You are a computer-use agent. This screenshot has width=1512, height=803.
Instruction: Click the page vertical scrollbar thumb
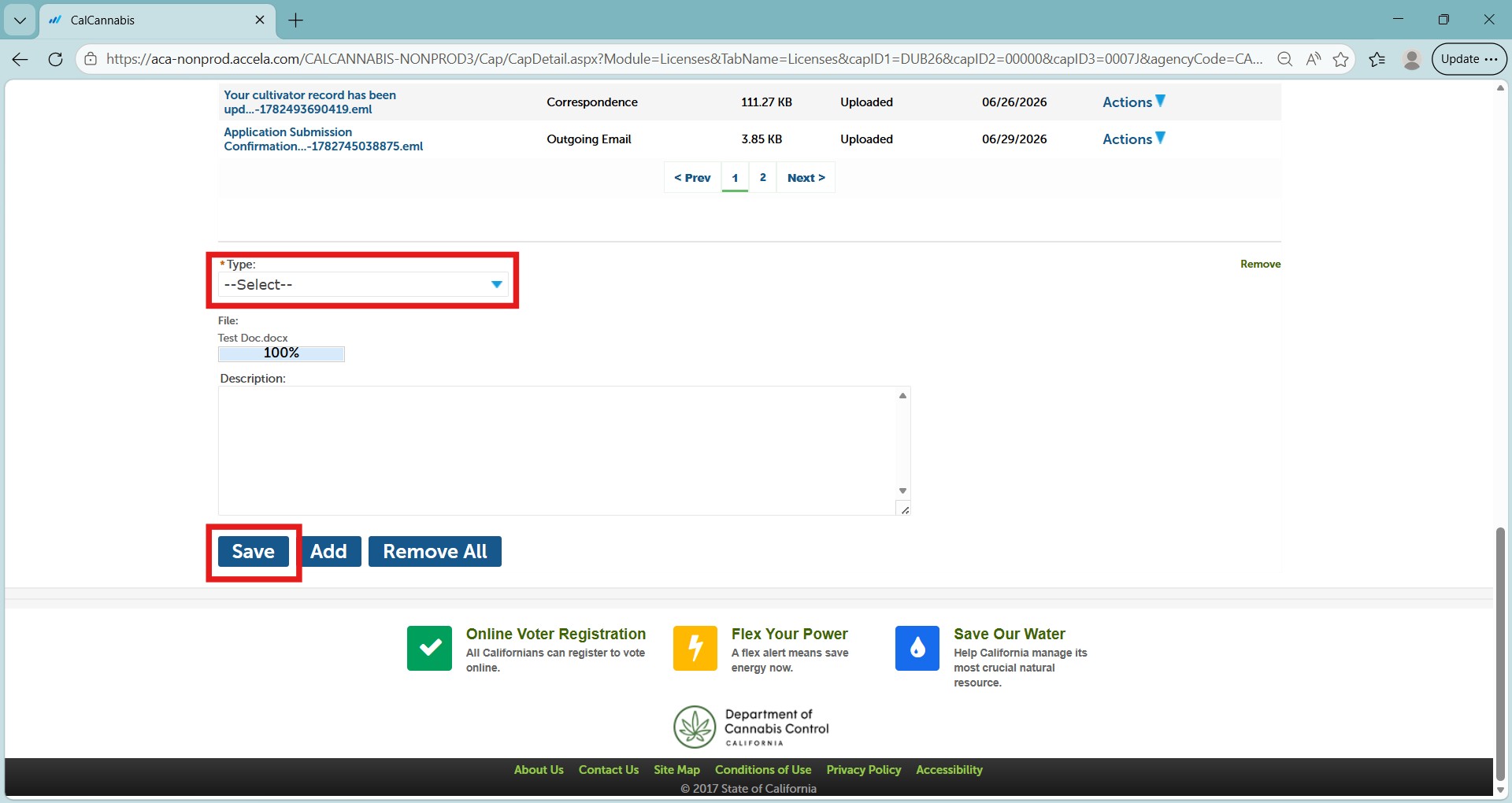1500,653
